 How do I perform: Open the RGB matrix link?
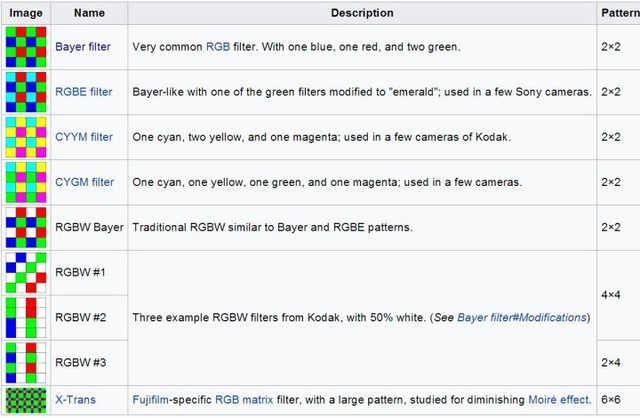coord(244,400)
